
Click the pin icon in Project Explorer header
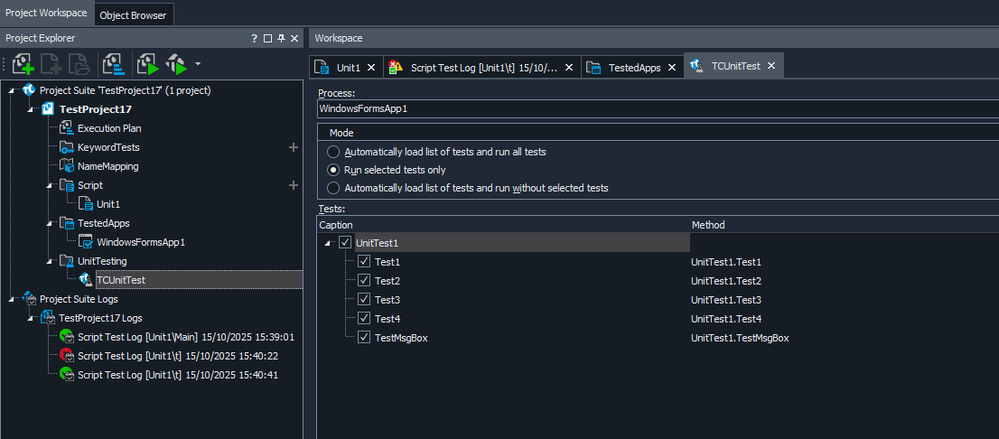pos(281,38)
